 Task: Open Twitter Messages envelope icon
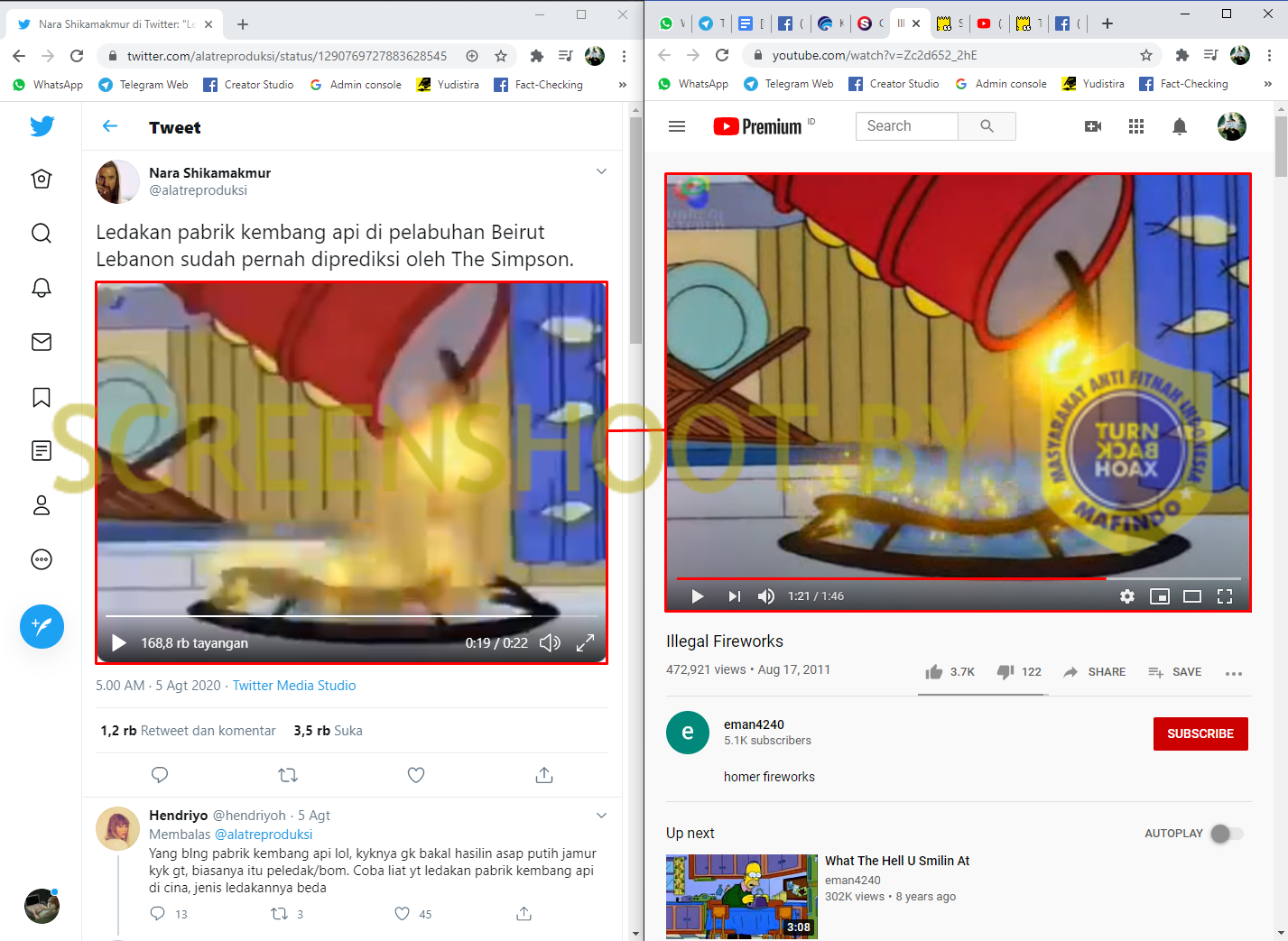tap(42, 342)
